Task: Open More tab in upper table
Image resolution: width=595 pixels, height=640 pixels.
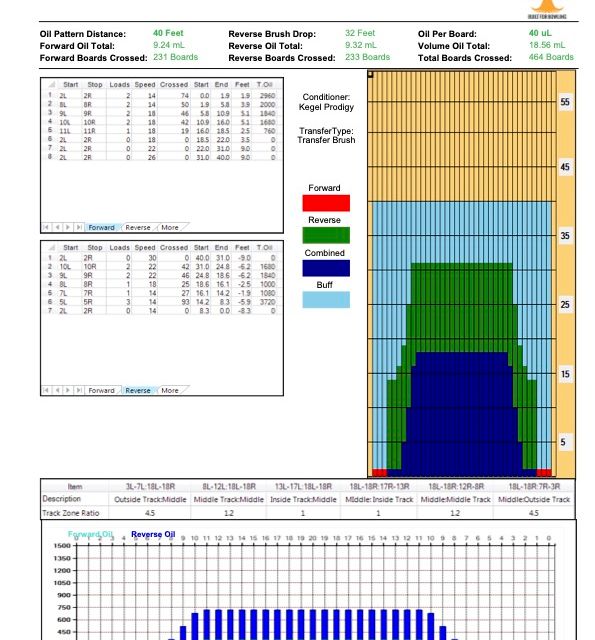Action: pos(170,227)
